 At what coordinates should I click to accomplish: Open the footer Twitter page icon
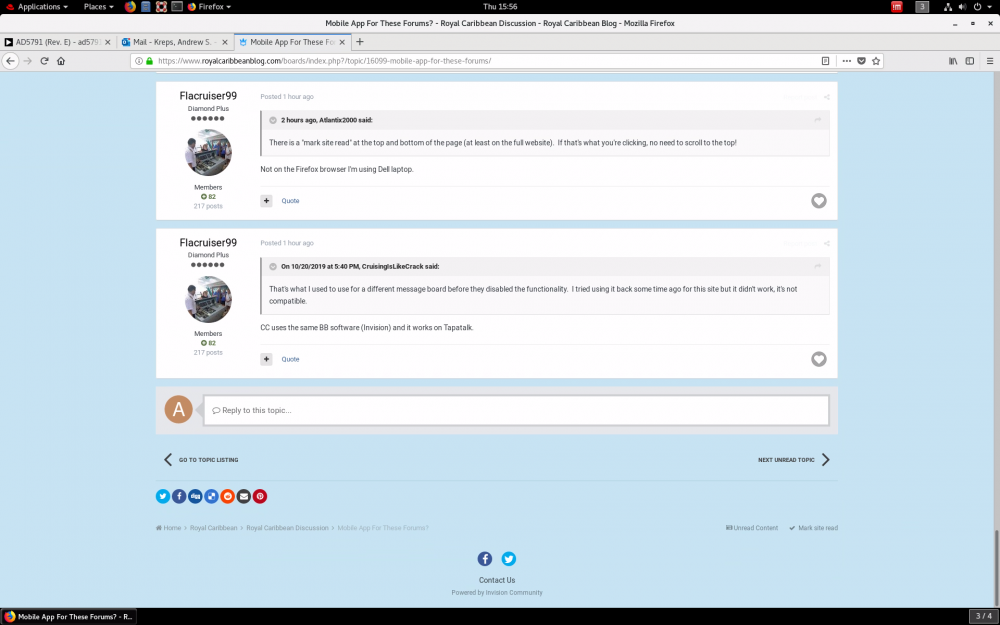(x=508, y=559)
